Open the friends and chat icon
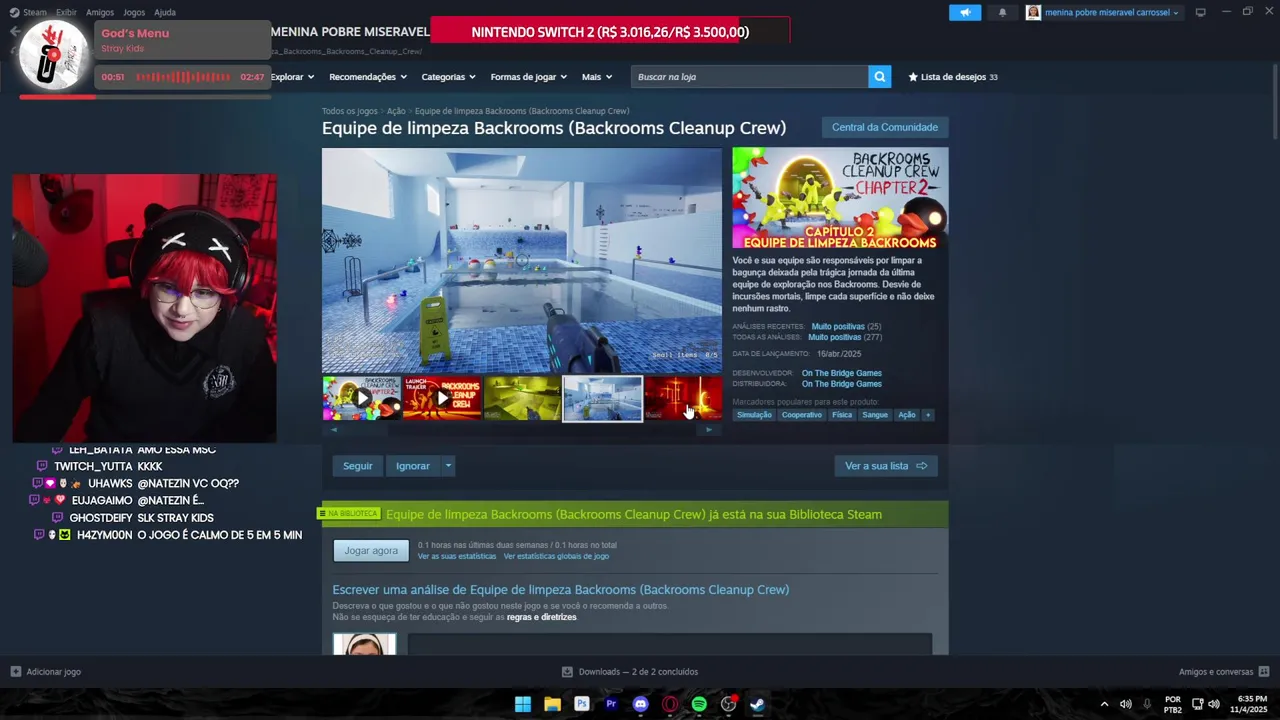The width and height of the screenshot is (1280, 720). click(1264, 672)
